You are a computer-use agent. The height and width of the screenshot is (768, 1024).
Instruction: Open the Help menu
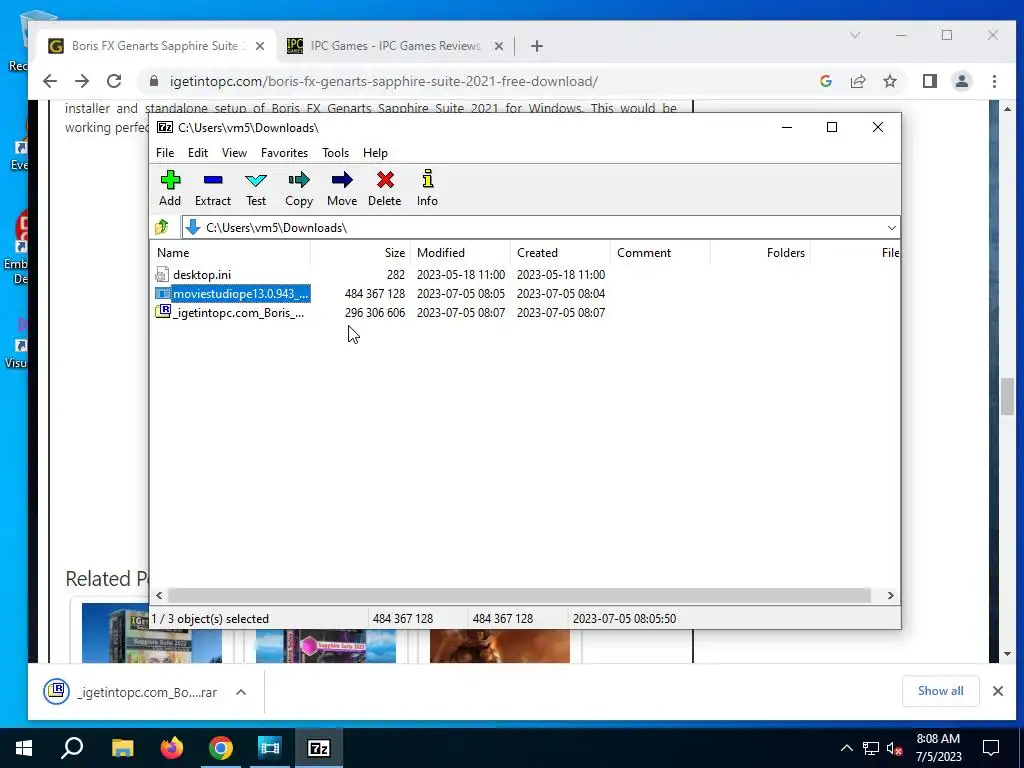click(376, 153)
